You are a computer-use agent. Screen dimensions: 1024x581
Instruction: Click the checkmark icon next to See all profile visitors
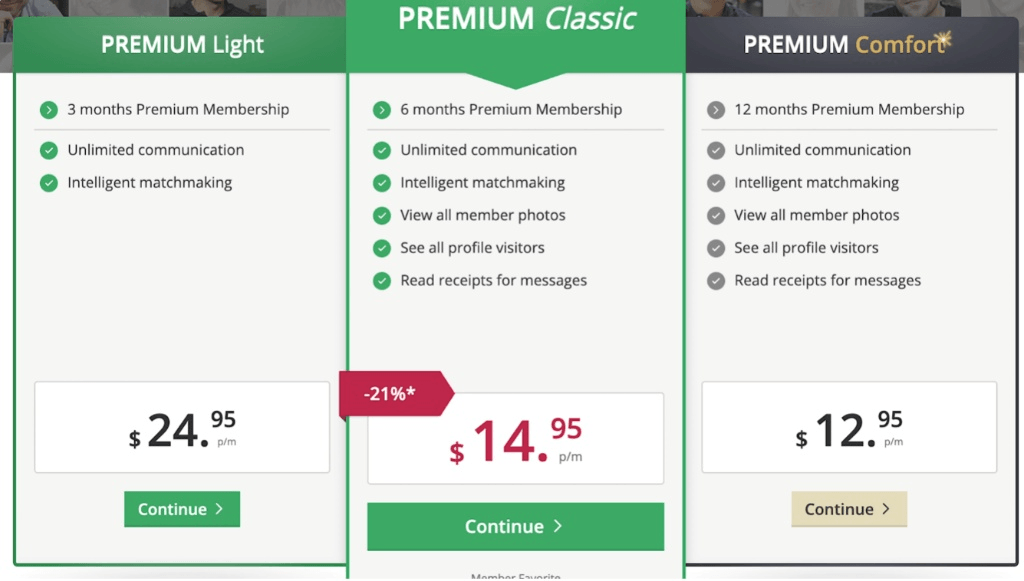pyautogui.click(x=381, y=248)
